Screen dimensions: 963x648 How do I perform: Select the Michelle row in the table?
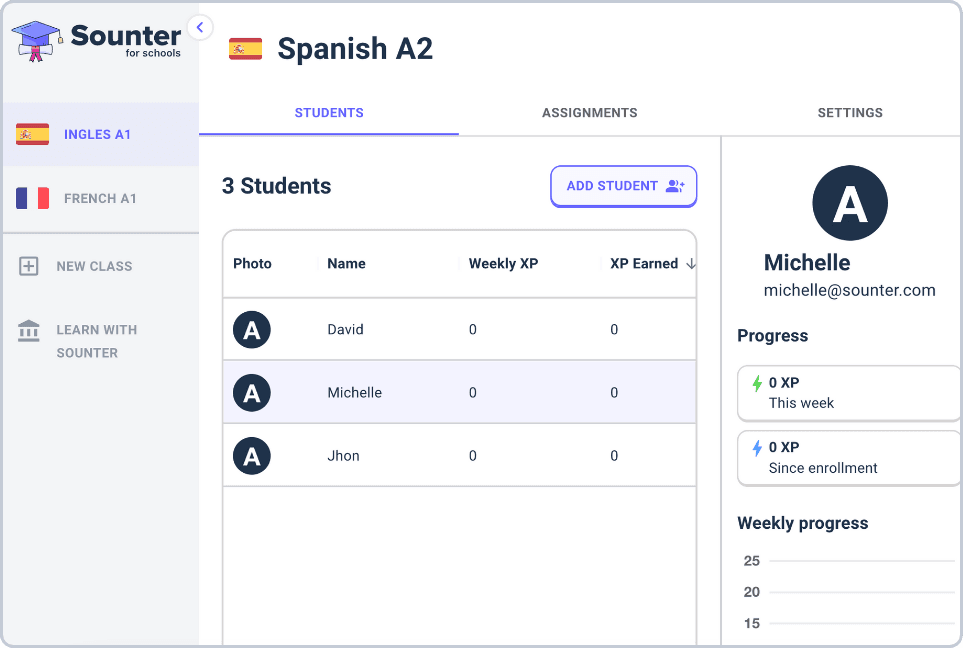pos(458,393)
